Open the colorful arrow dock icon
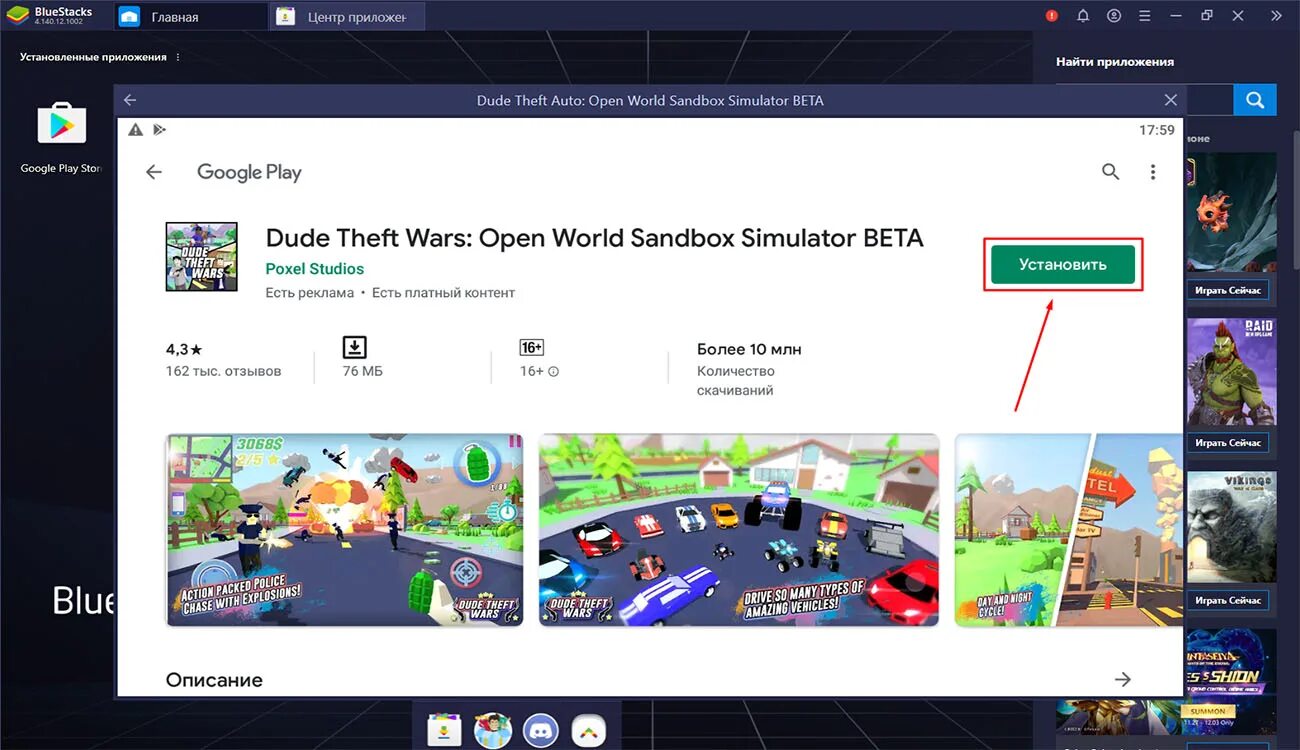 pos(588,729)
